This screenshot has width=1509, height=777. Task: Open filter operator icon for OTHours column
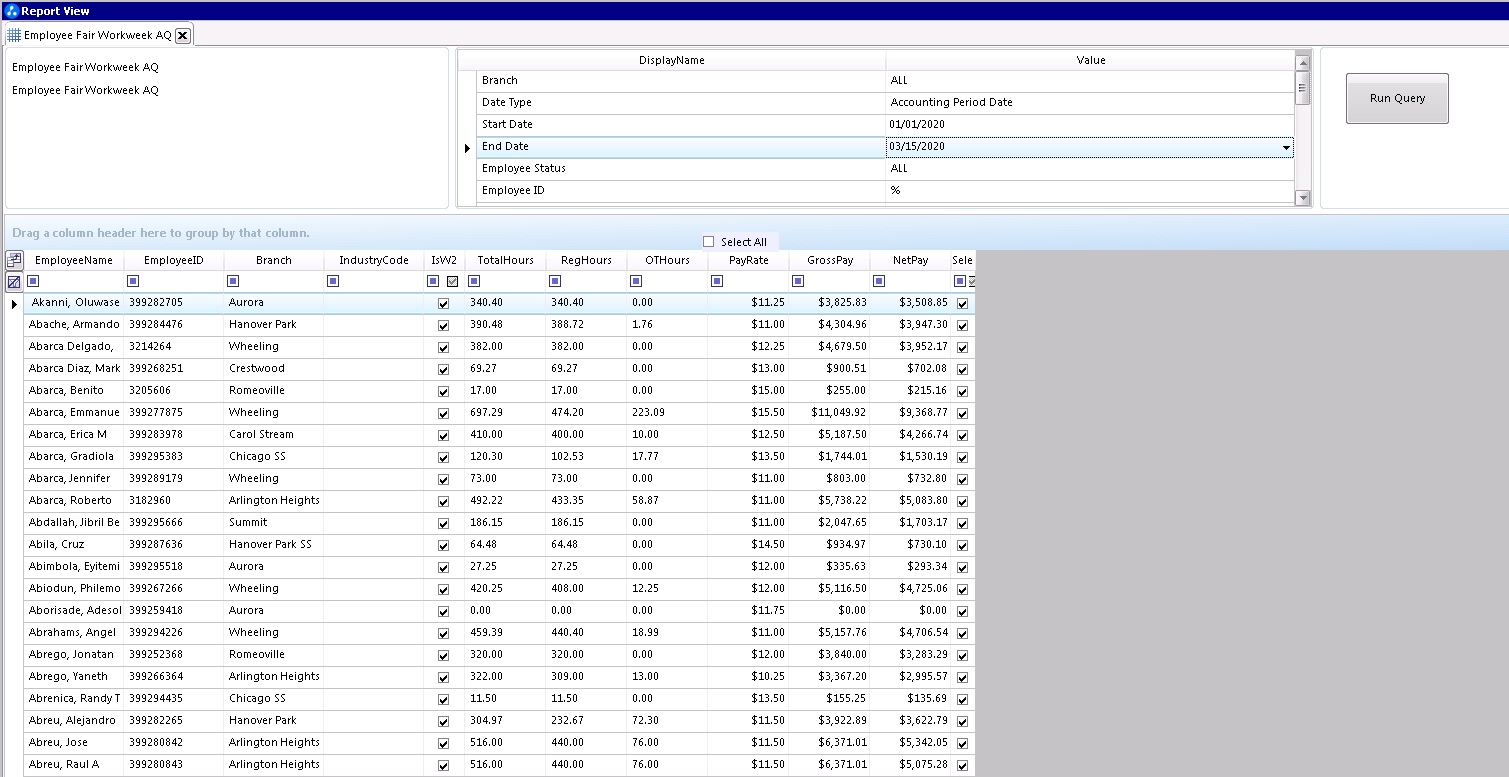point(636,282)
